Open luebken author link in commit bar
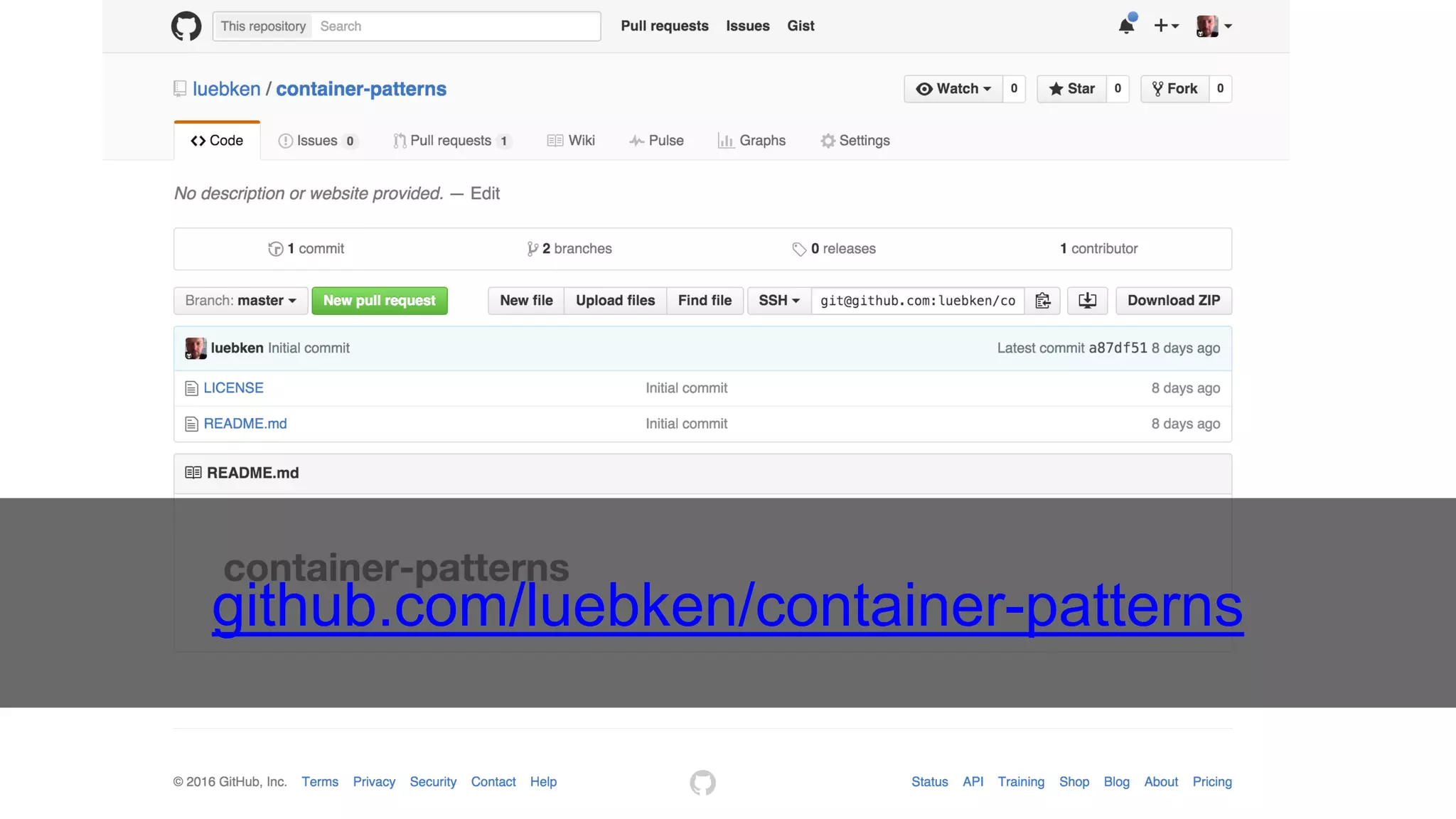Viewport: 1456px width, 819px height. point(237,348)
